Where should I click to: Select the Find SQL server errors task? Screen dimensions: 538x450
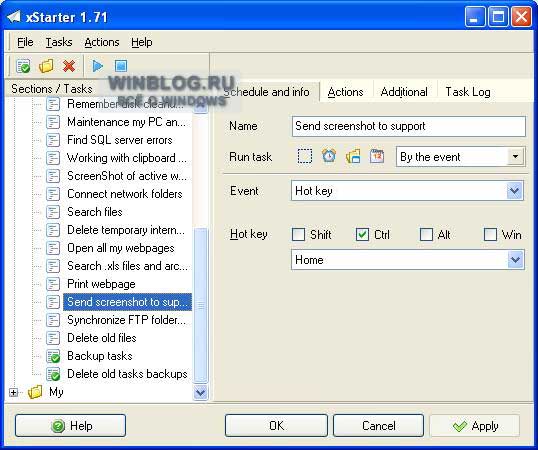(120, 140)
